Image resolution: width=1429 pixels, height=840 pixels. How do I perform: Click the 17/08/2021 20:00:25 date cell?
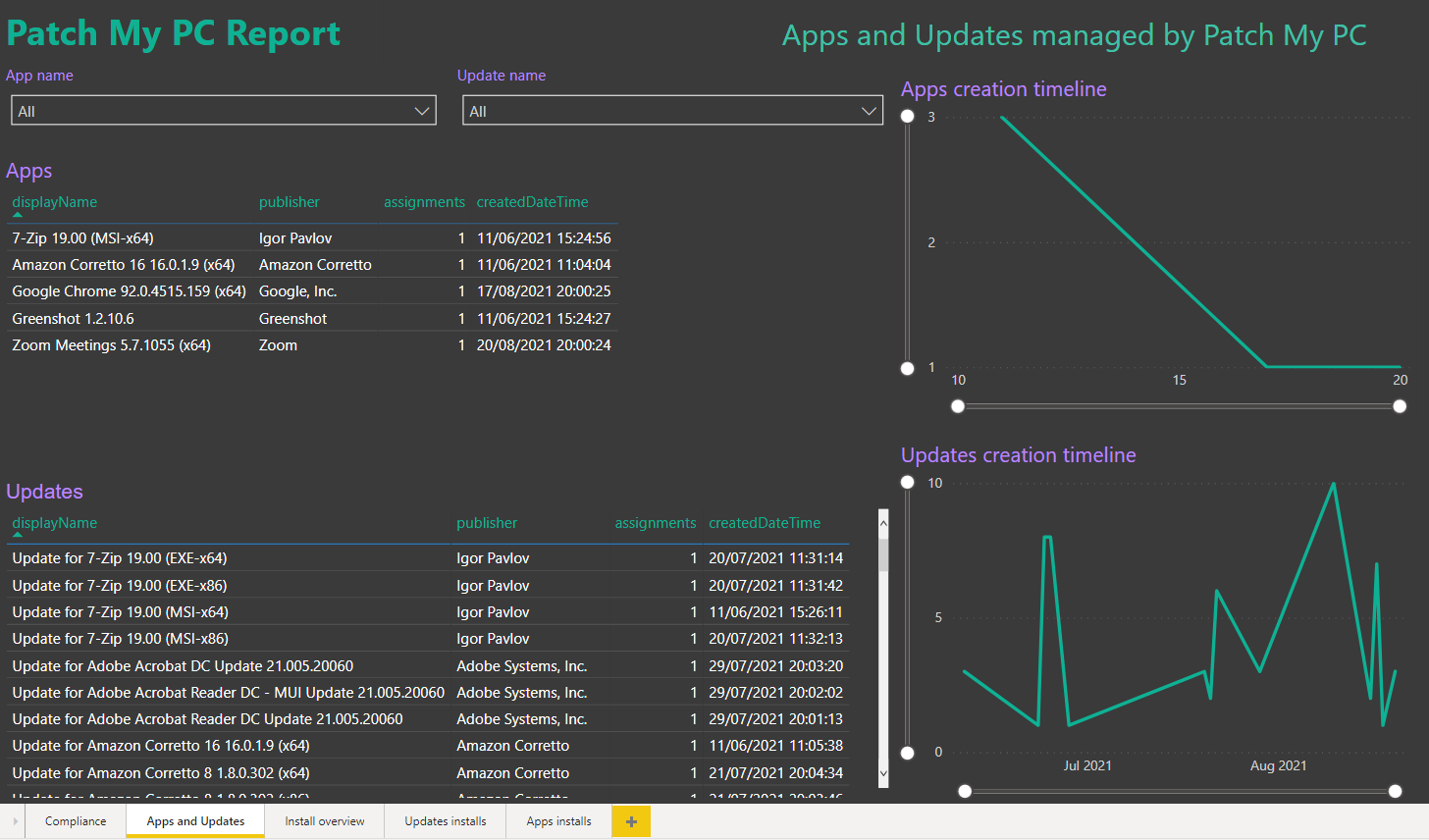pyautogui.click(x=544, y=291)
